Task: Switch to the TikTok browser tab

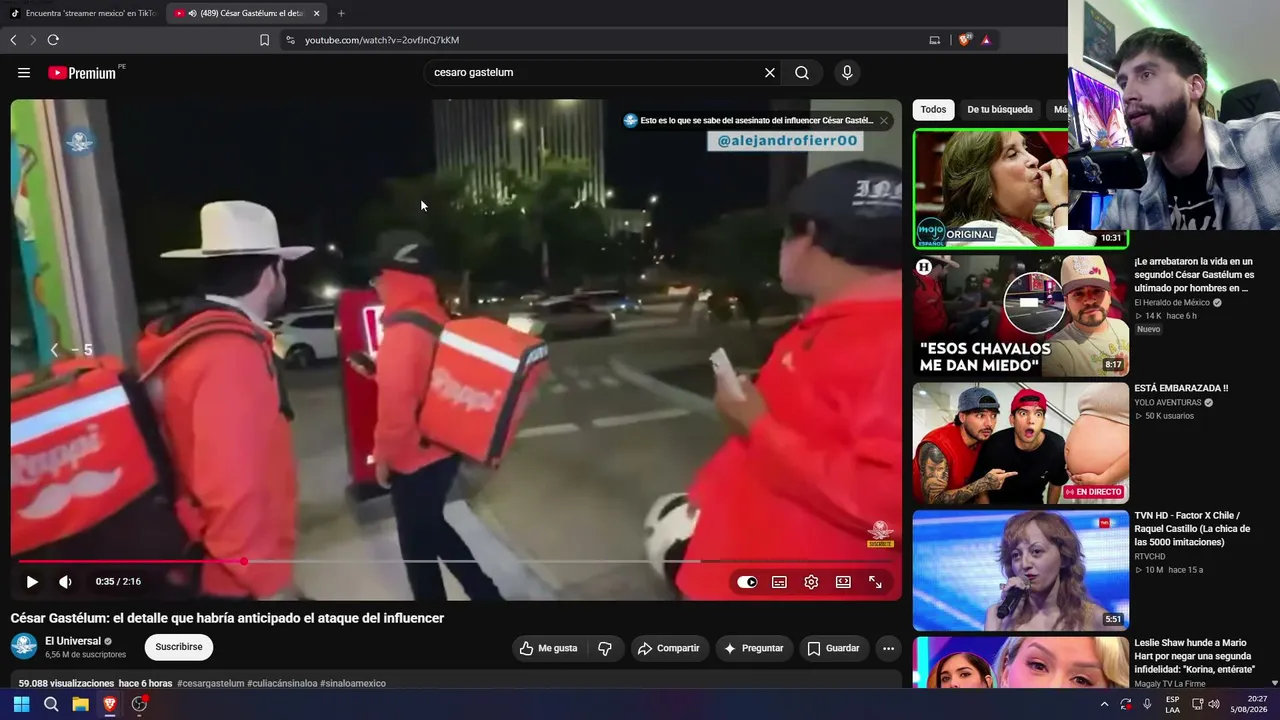Action: pos(82,13)
